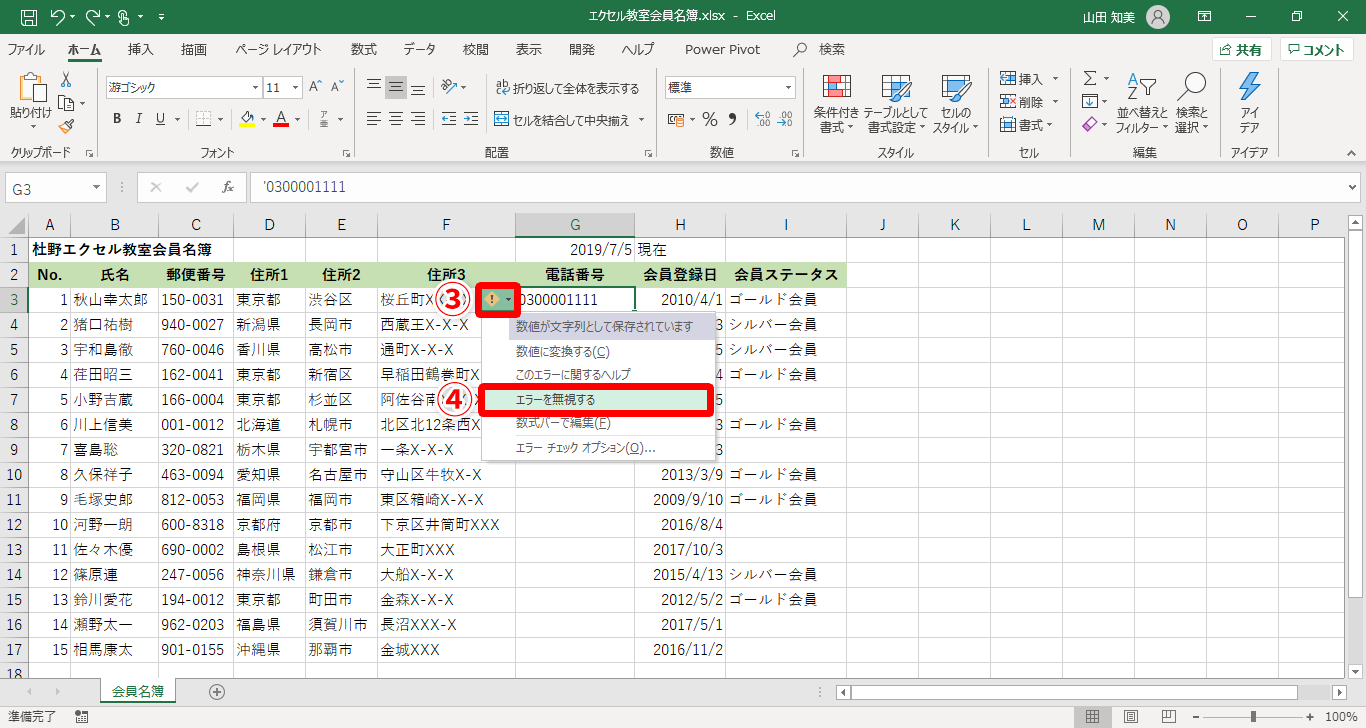Open 検索と選択 find and select
This screenshot has width=1366, height=728.
[1192, 104]
